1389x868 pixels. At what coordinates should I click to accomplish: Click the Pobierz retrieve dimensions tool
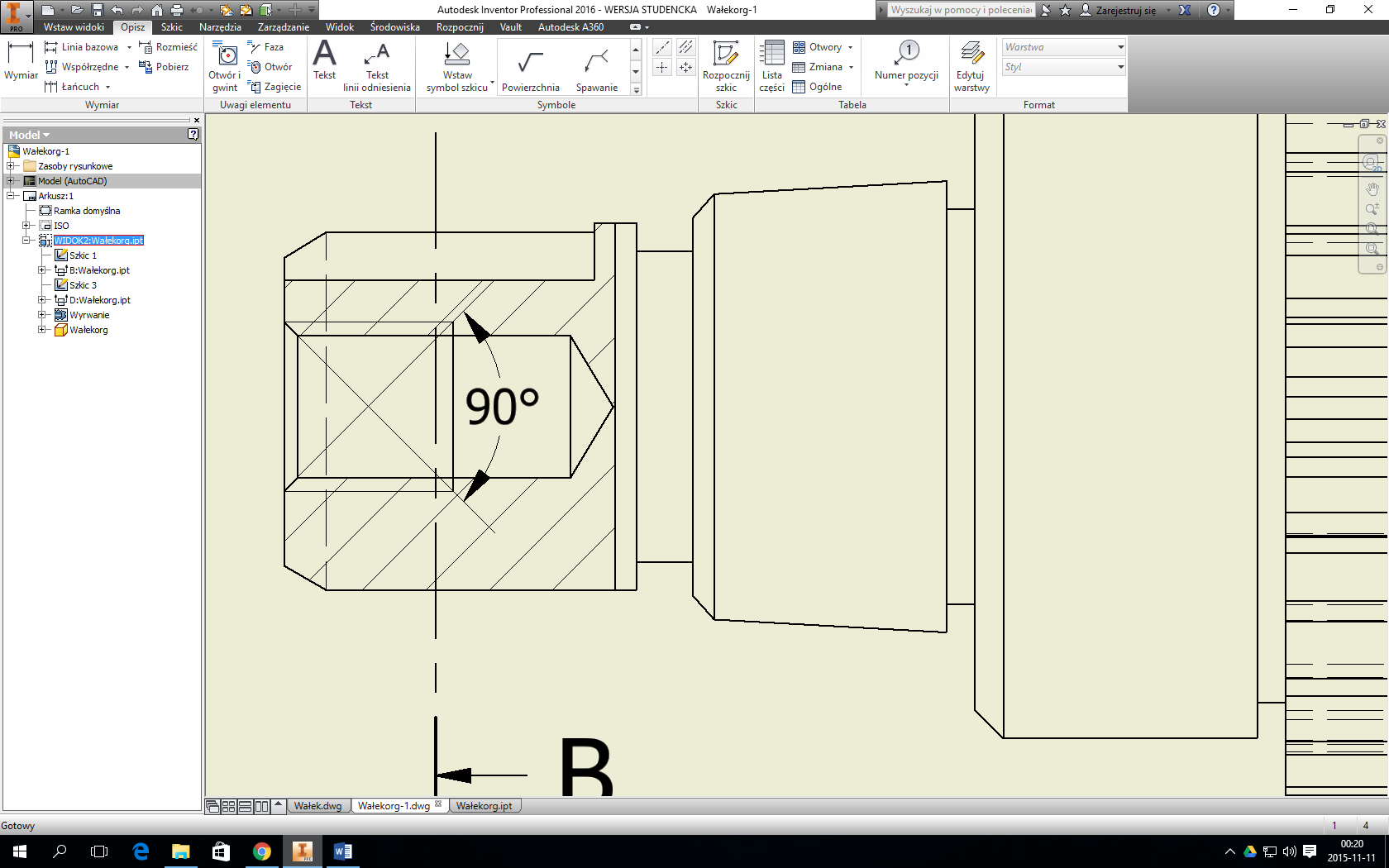click(164, 67)
